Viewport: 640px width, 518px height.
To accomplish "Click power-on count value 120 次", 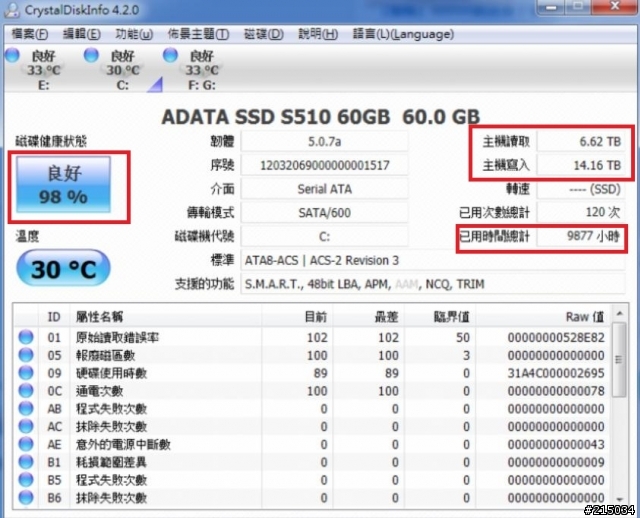I will pos(580,213).
